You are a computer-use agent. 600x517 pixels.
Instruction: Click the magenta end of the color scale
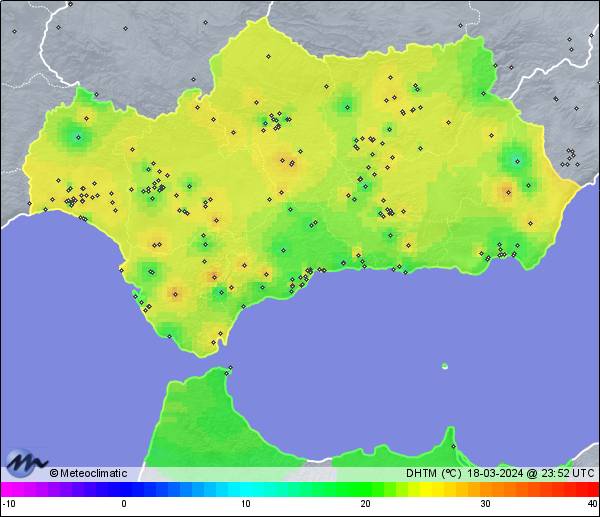8,489
